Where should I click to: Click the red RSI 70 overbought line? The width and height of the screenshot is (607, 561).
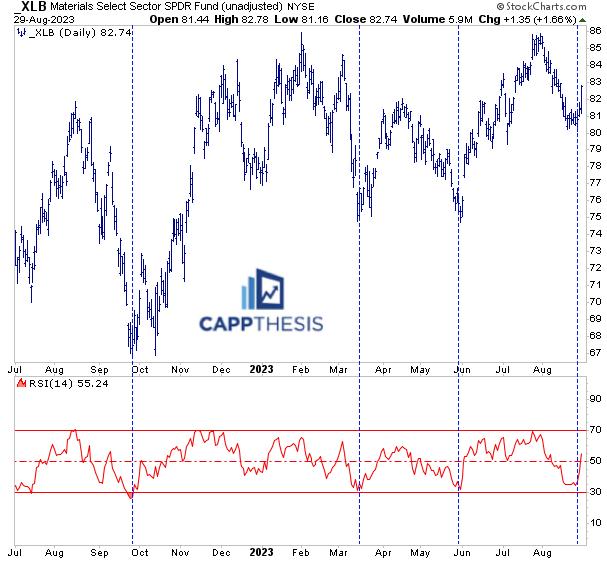tap(300, 430)
